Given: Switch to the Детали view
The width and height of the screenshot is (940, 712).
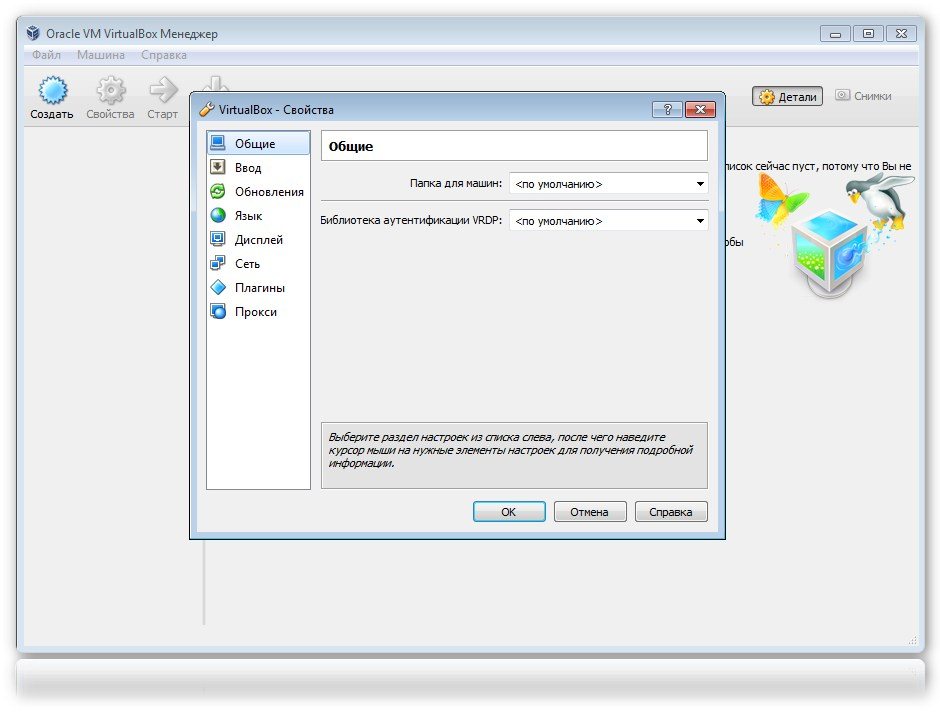Looking at the screenshot, I should point(788,97).
